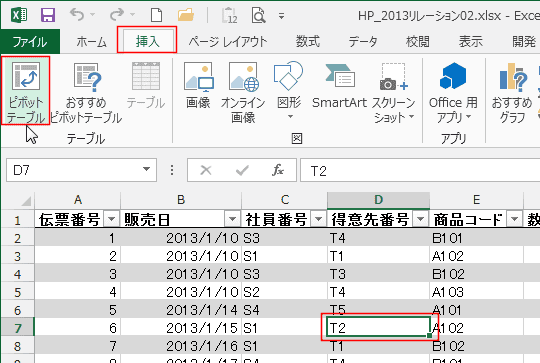The height and width of the screenshot is (363, 540).
Task: Open the 図形 shapes gallery
Action: (x=289, y=90)
